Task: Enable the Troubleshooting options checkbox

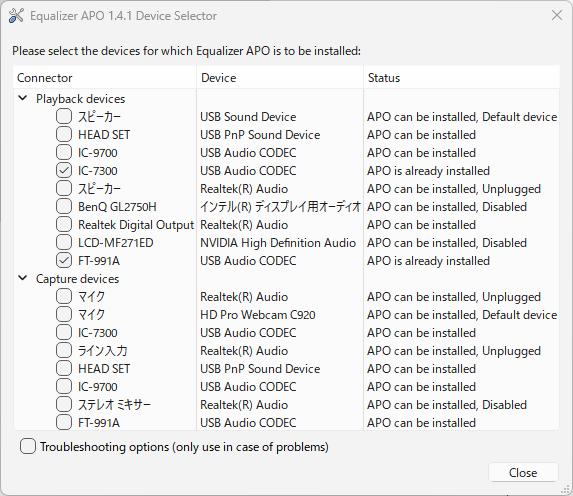Action: (x=28, y=446)
